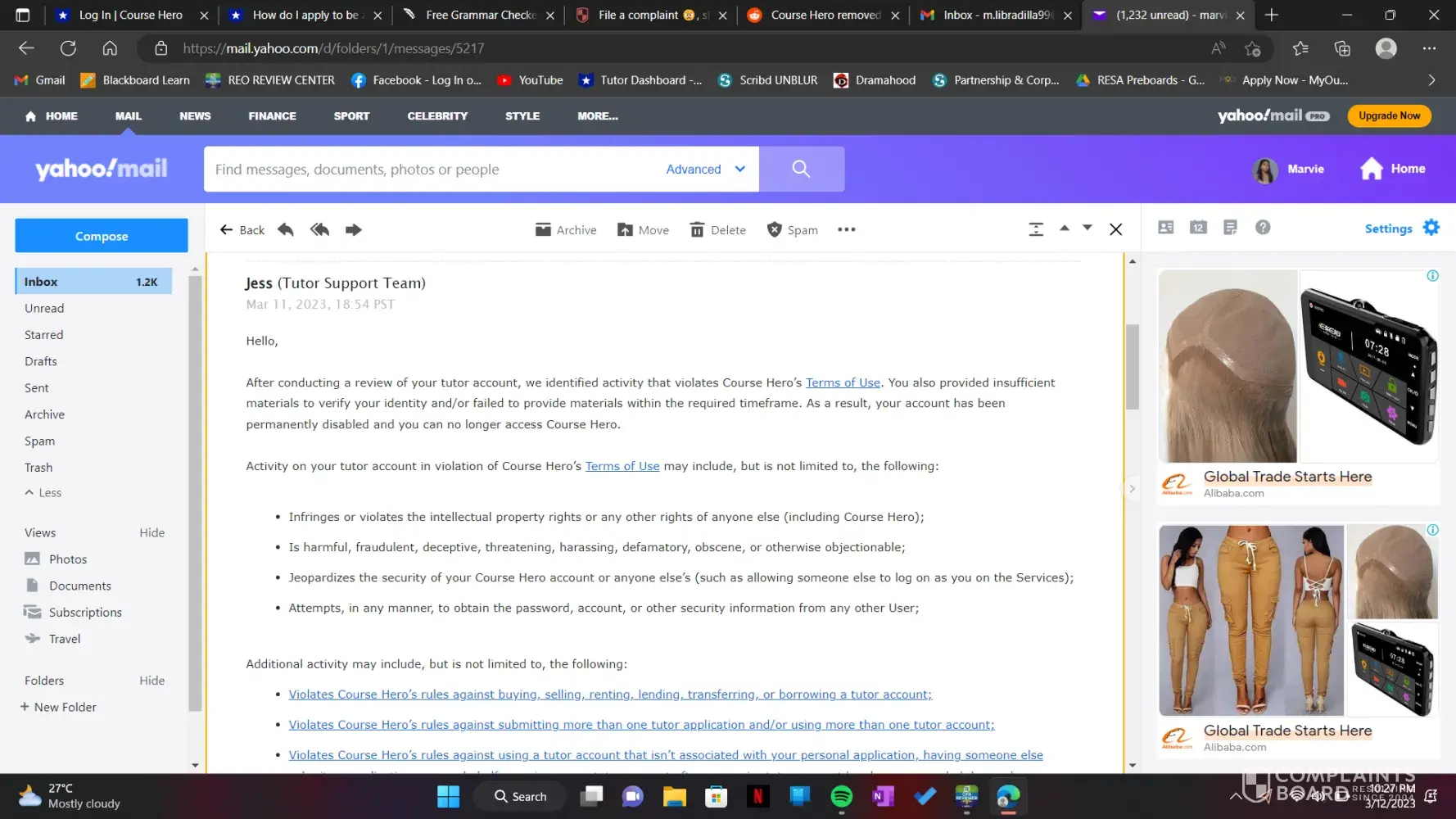Open the SPORT tab in Yahoo navigation
The width and height of the screenshot is (1456, 819).
(x=352, y=116)
